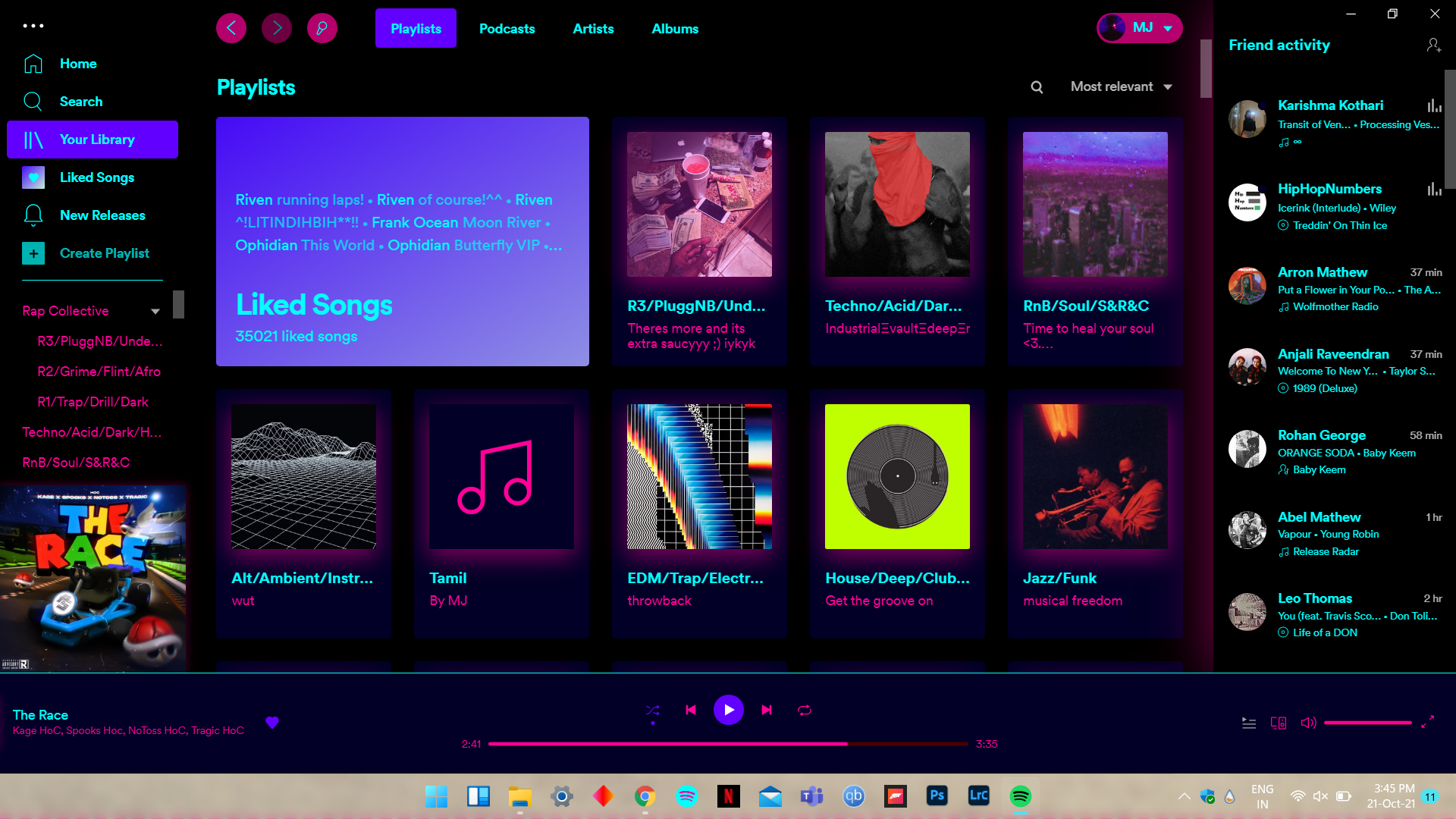Mute audio via the speaker icon

[1308, 723]
